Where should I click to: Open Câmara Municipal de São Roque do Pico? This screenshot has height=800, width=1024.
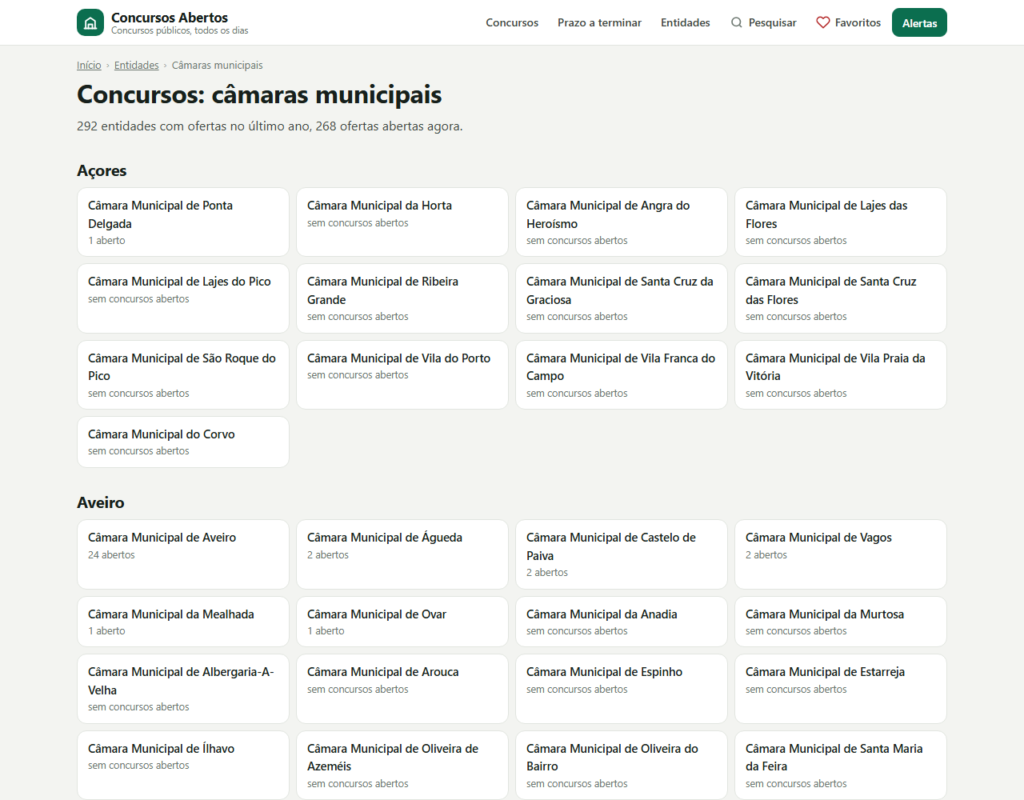183,375
